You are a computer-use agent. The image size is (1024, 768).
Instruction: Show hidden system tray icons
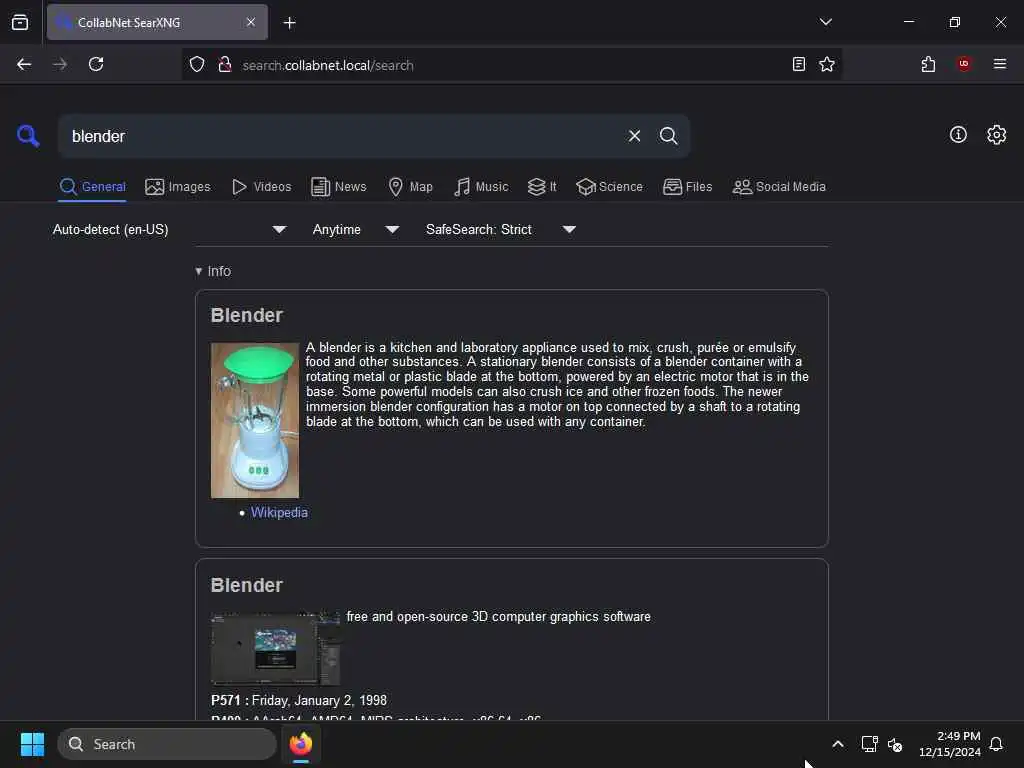point(838,744)
